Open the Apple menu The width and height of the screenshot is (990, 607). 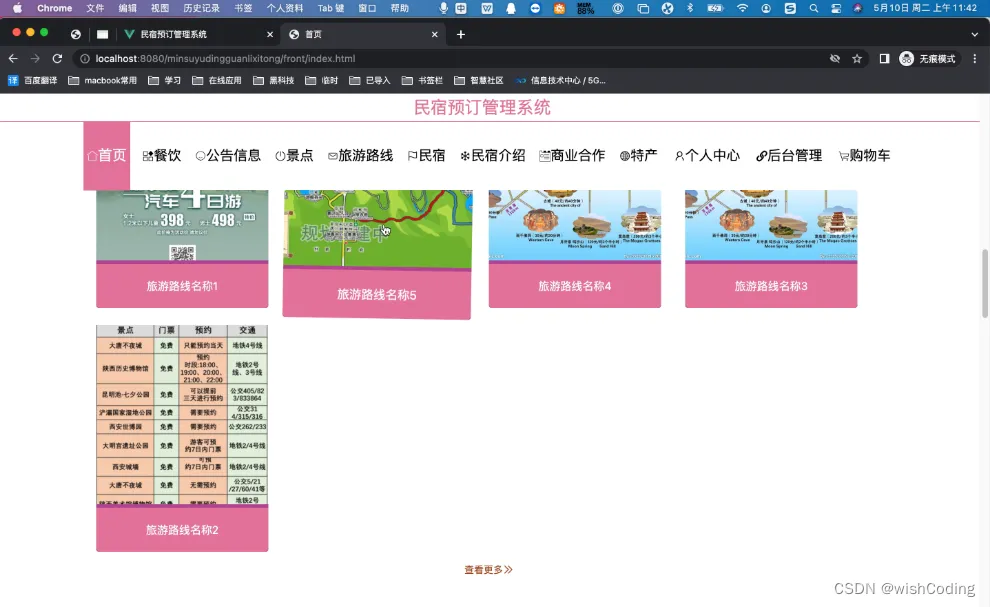pos(17,8)
